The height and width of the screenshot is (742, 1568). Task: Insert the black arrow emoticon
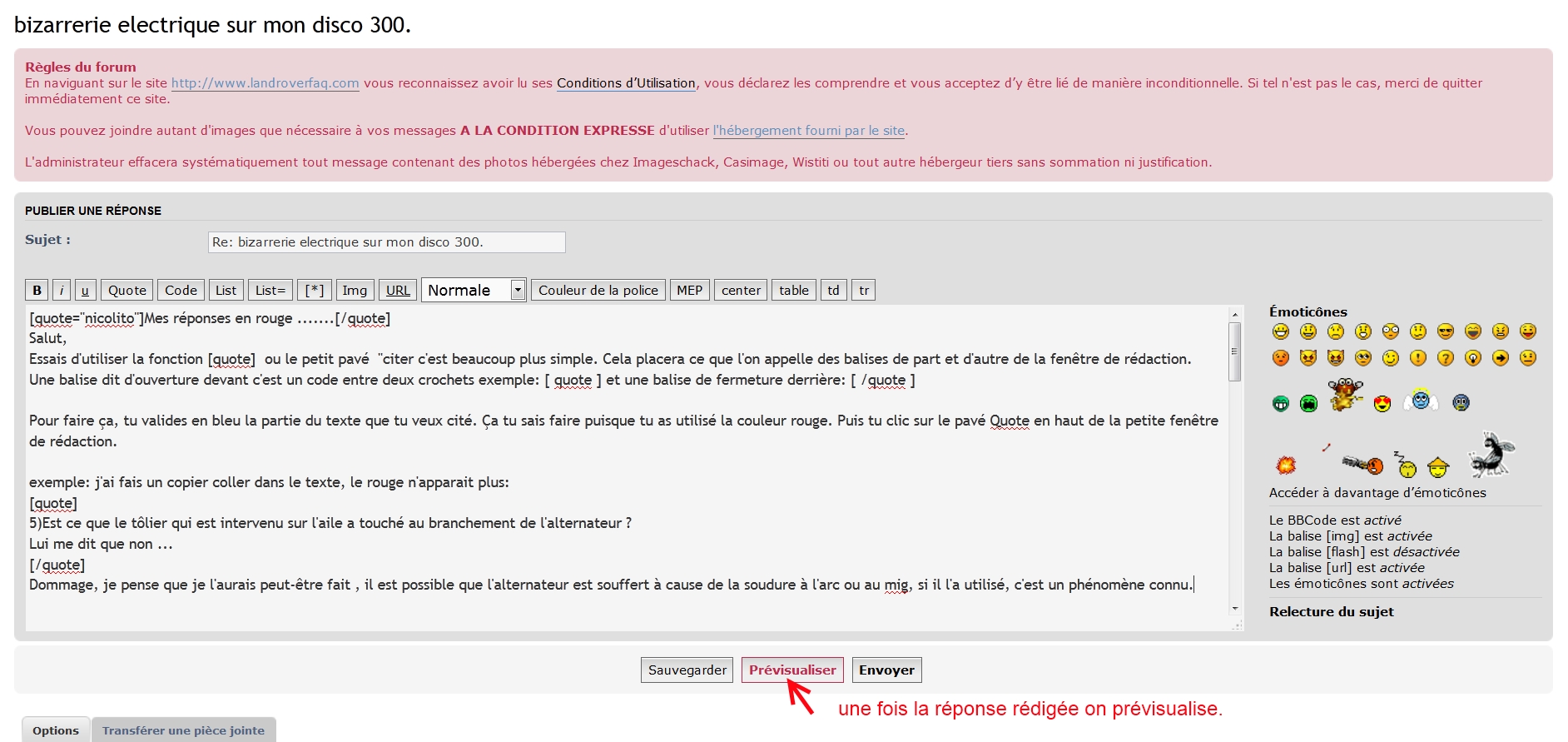tap(1501, 358)
